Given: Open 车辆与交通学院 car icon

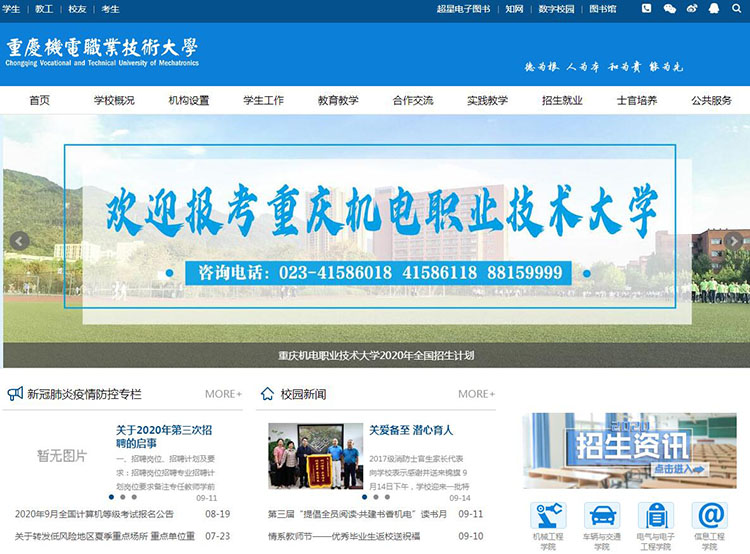Looking at the screenshot, I should coord(602,515).
